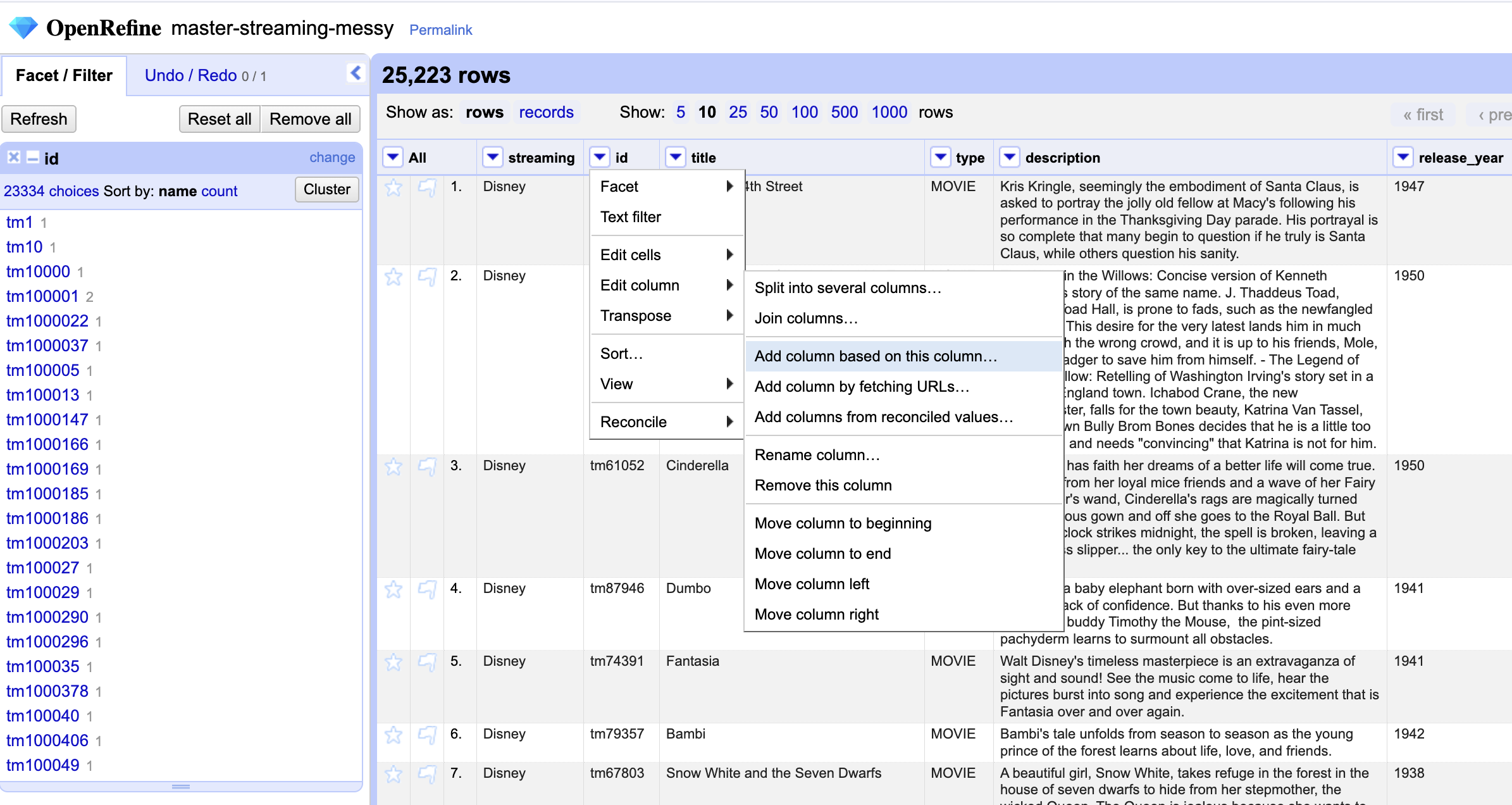Screen dimensions: 1512x805
Task: Choose Sort… from the column menu
Action: 667,353
